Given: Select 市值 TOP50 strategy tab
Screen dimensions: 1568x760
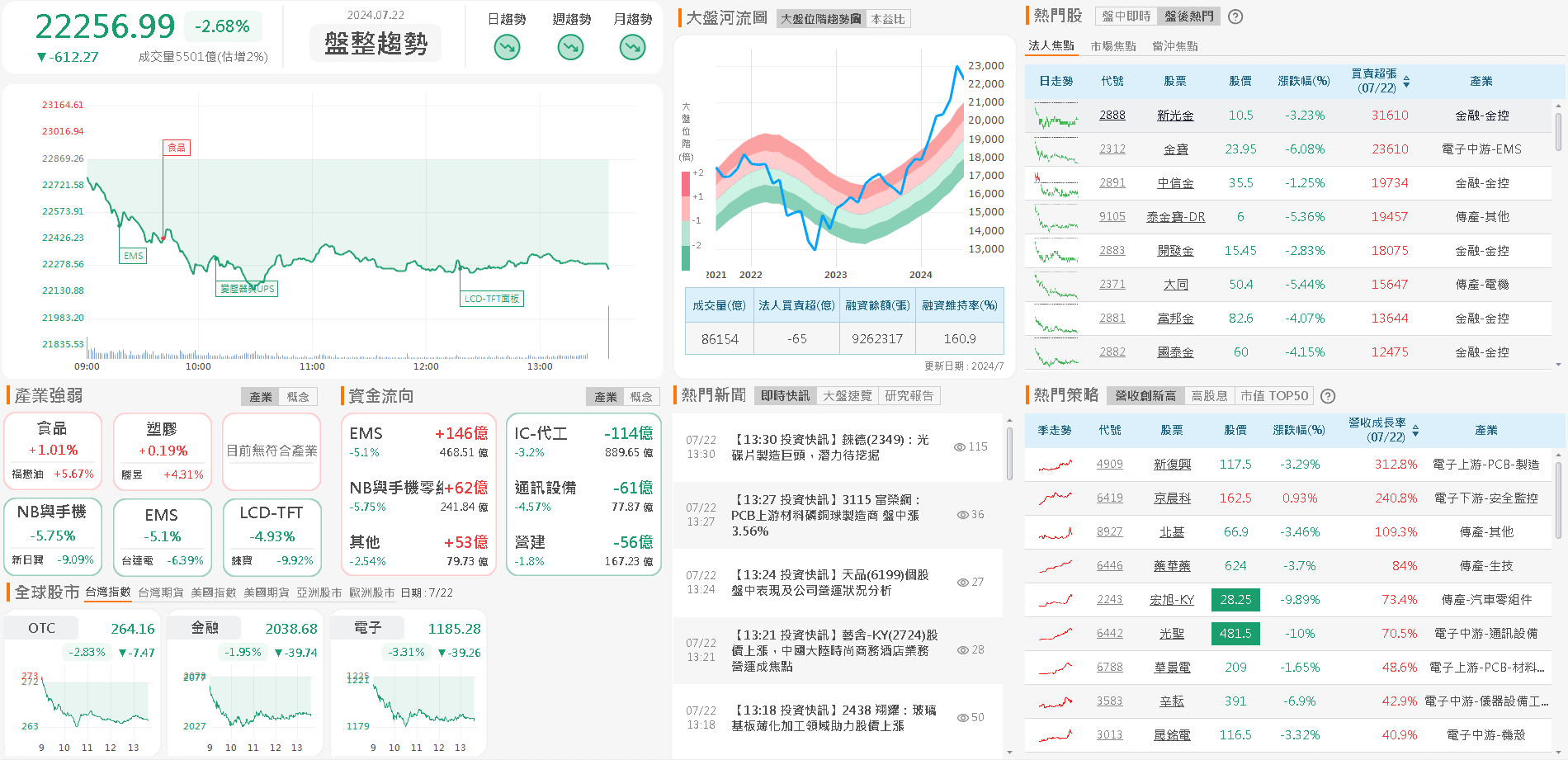Looking at the screenshot, I should [1274, 396].
